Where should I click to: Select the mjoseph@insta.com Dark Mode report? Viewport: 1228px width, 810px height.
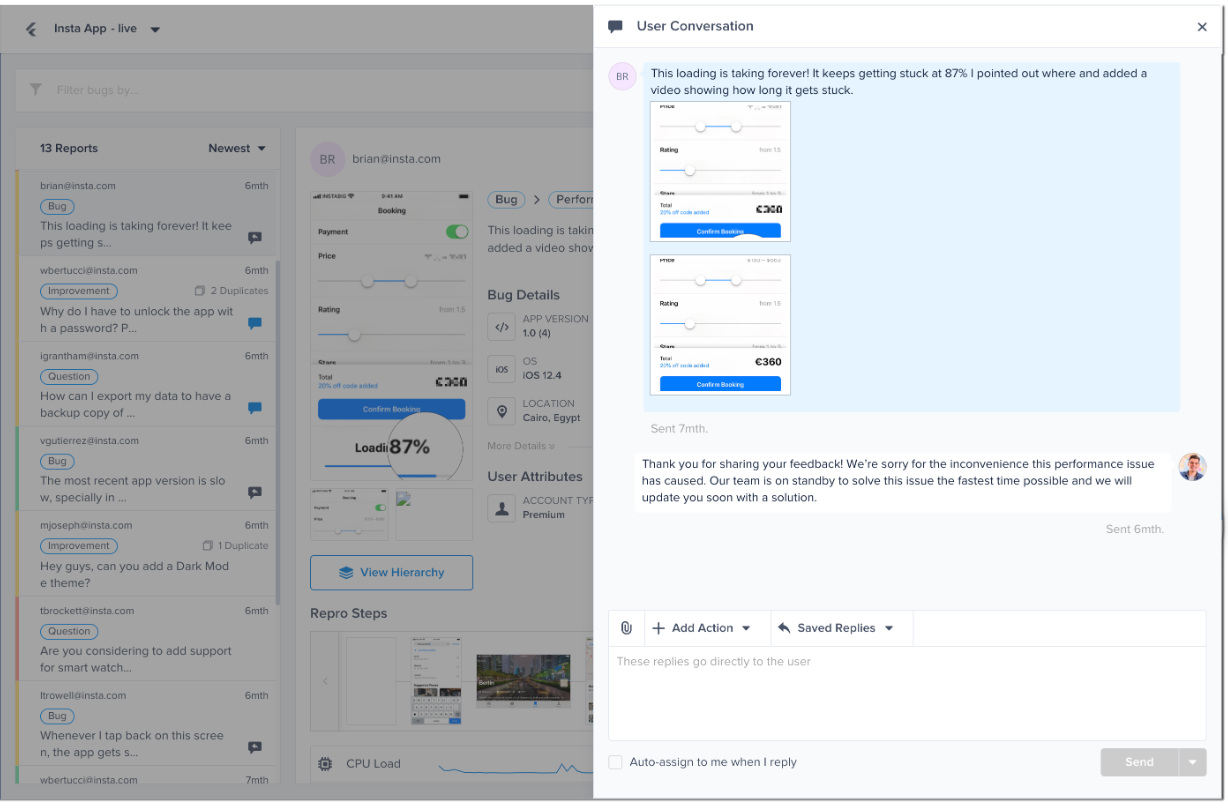tap(148, 554)
